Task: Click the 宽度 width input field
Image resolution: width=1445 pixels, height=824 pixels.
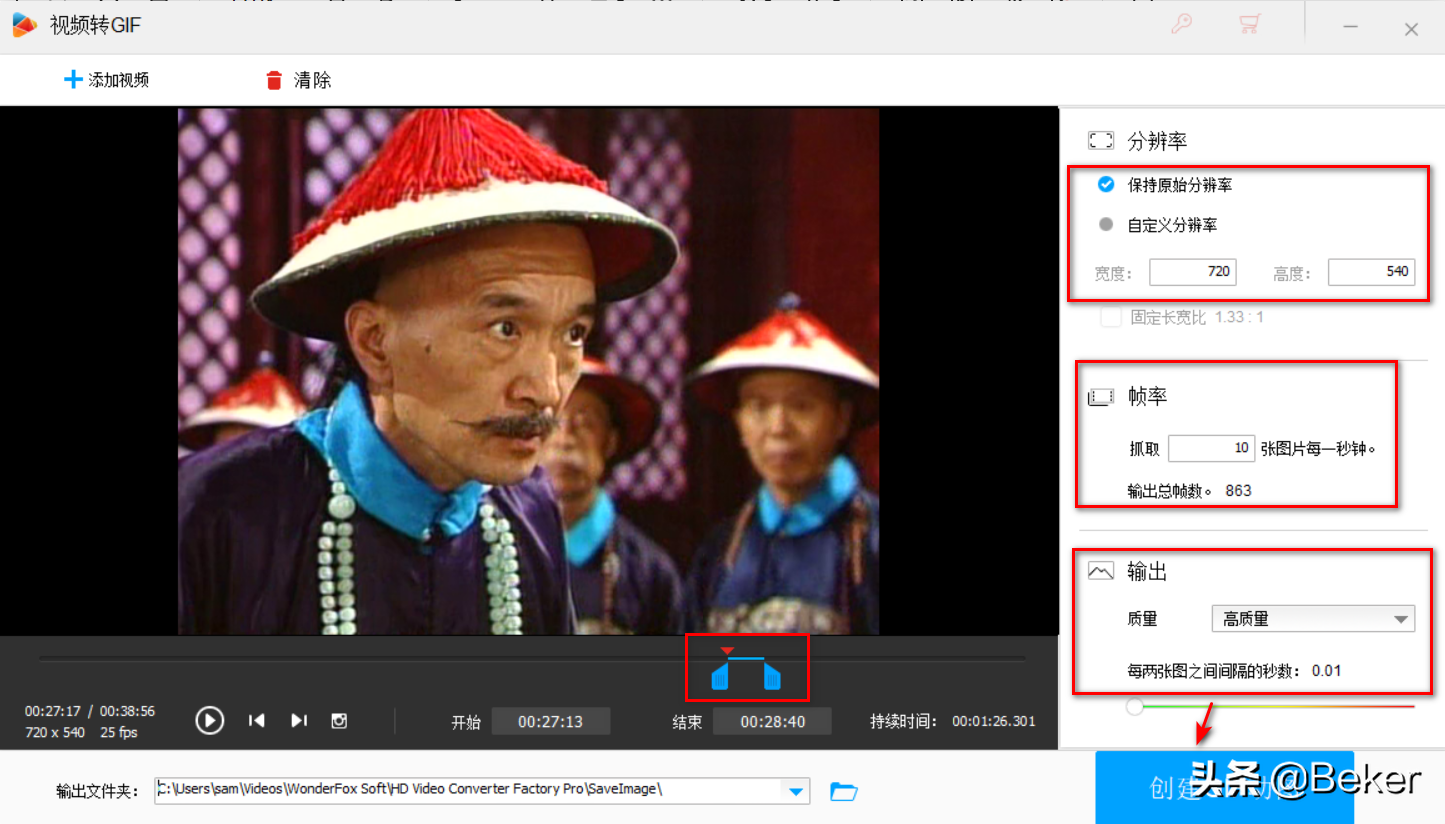Action: point(1192,272)
